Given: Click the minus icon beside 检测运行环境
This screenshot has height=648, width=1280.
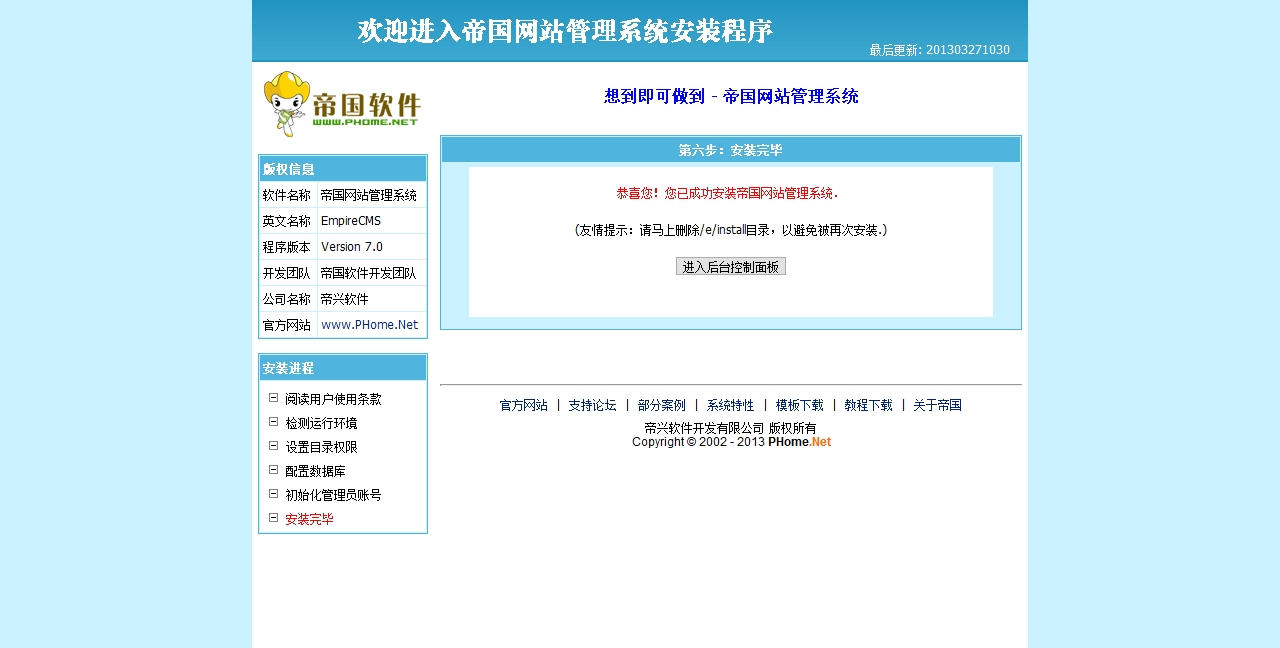Looking at the screenshot, I should (273, 422).
